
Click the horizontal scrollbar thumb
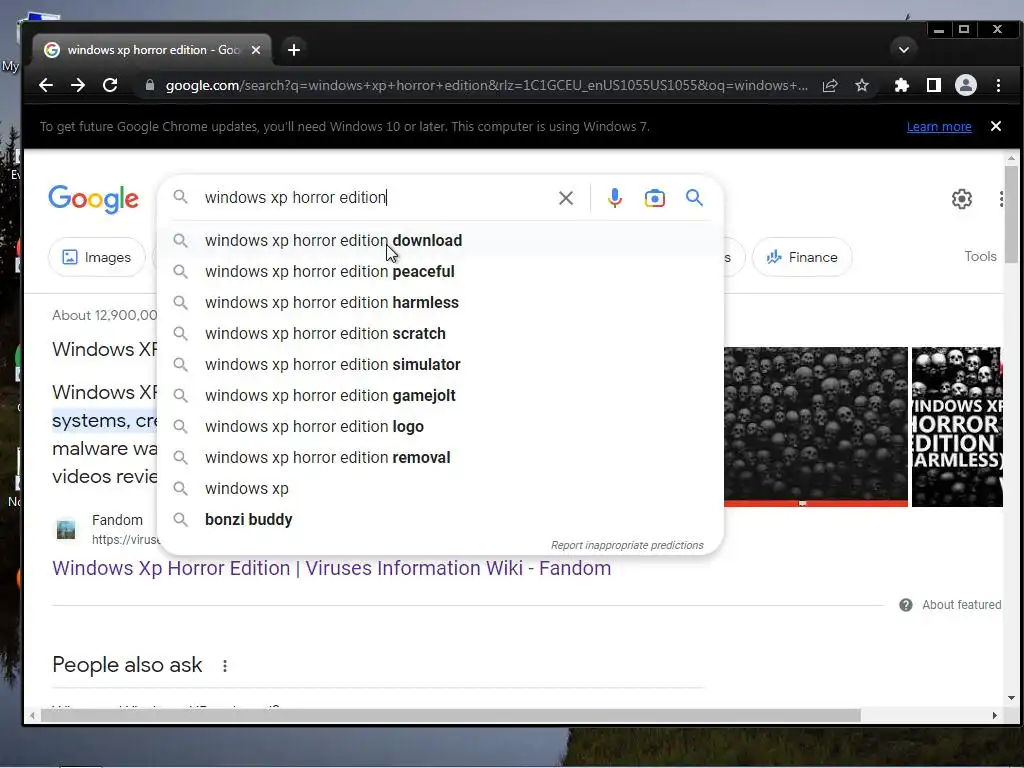click(451, 715)
